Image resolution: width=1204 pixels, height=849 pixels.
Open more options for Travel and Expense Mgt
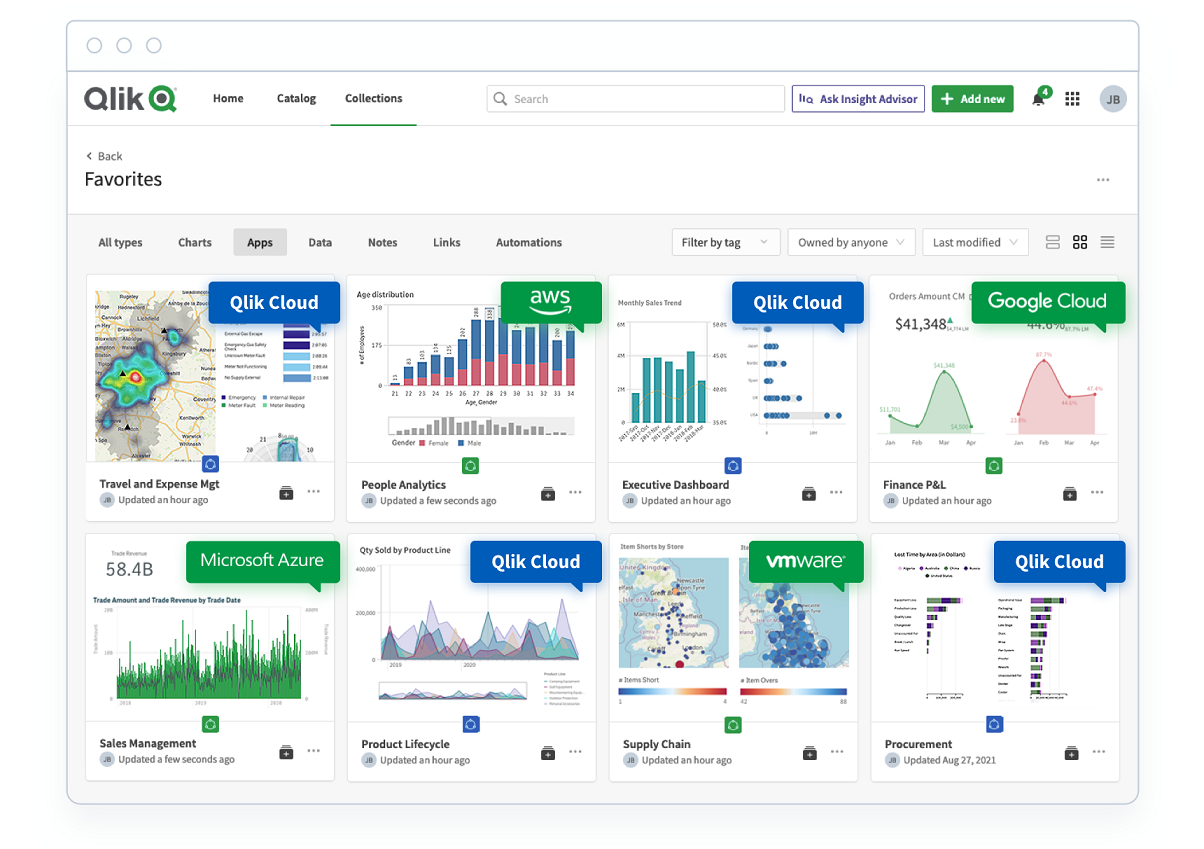click(x=314, y=492)
